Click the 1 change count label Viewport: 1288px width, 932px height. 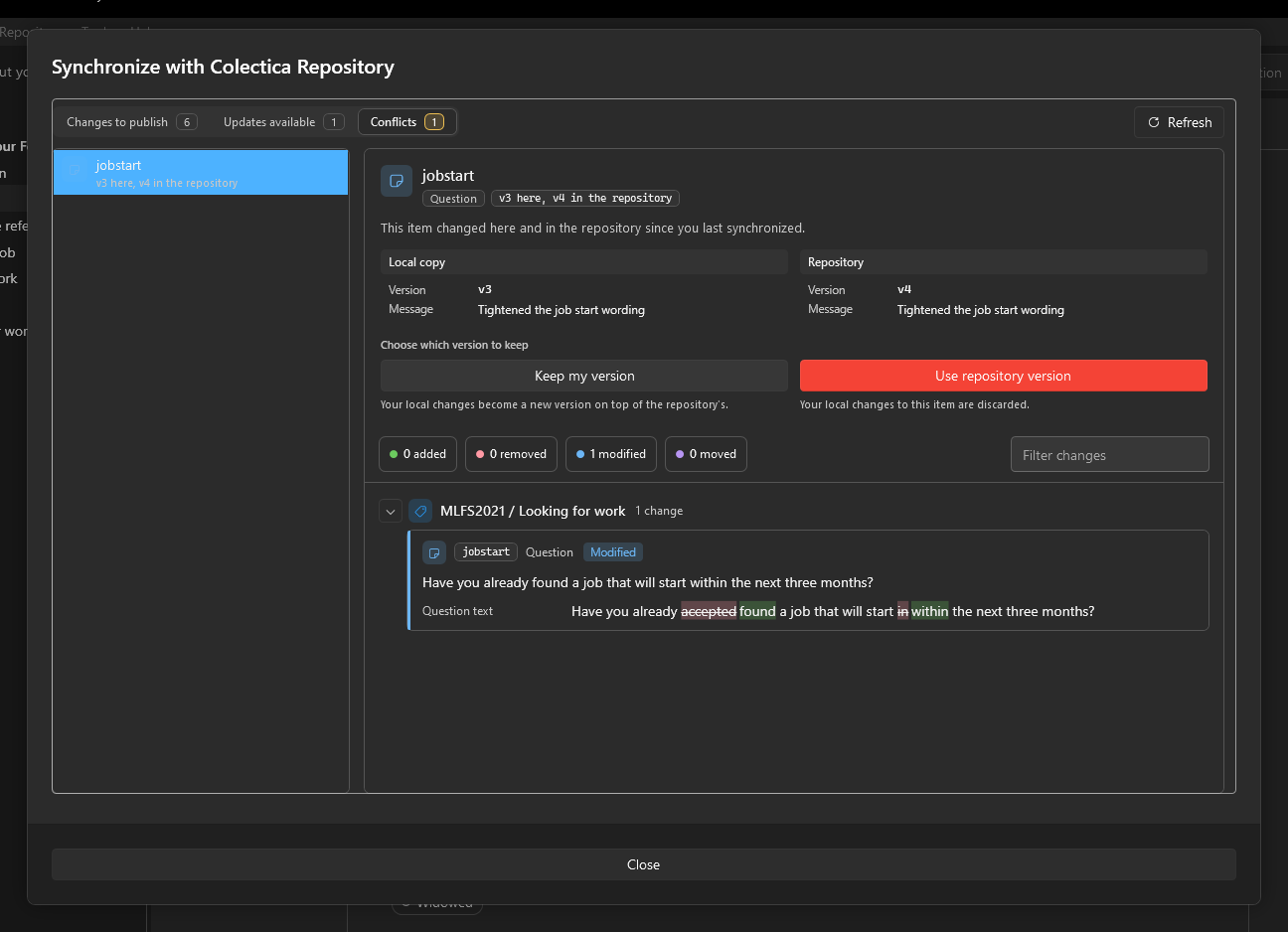[659, 511]
